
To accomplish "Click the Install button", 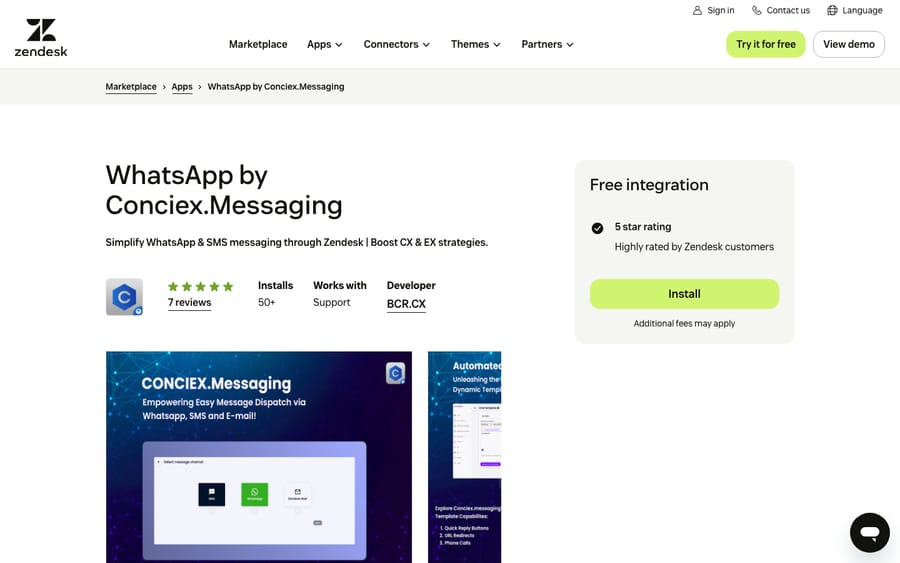I will 684,294.
